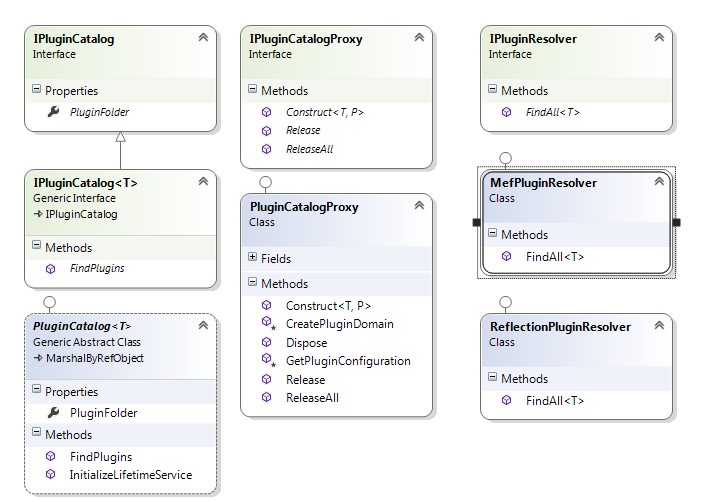Collapse the ReflectionPluginResolver class chevron

tap(659, 326)
